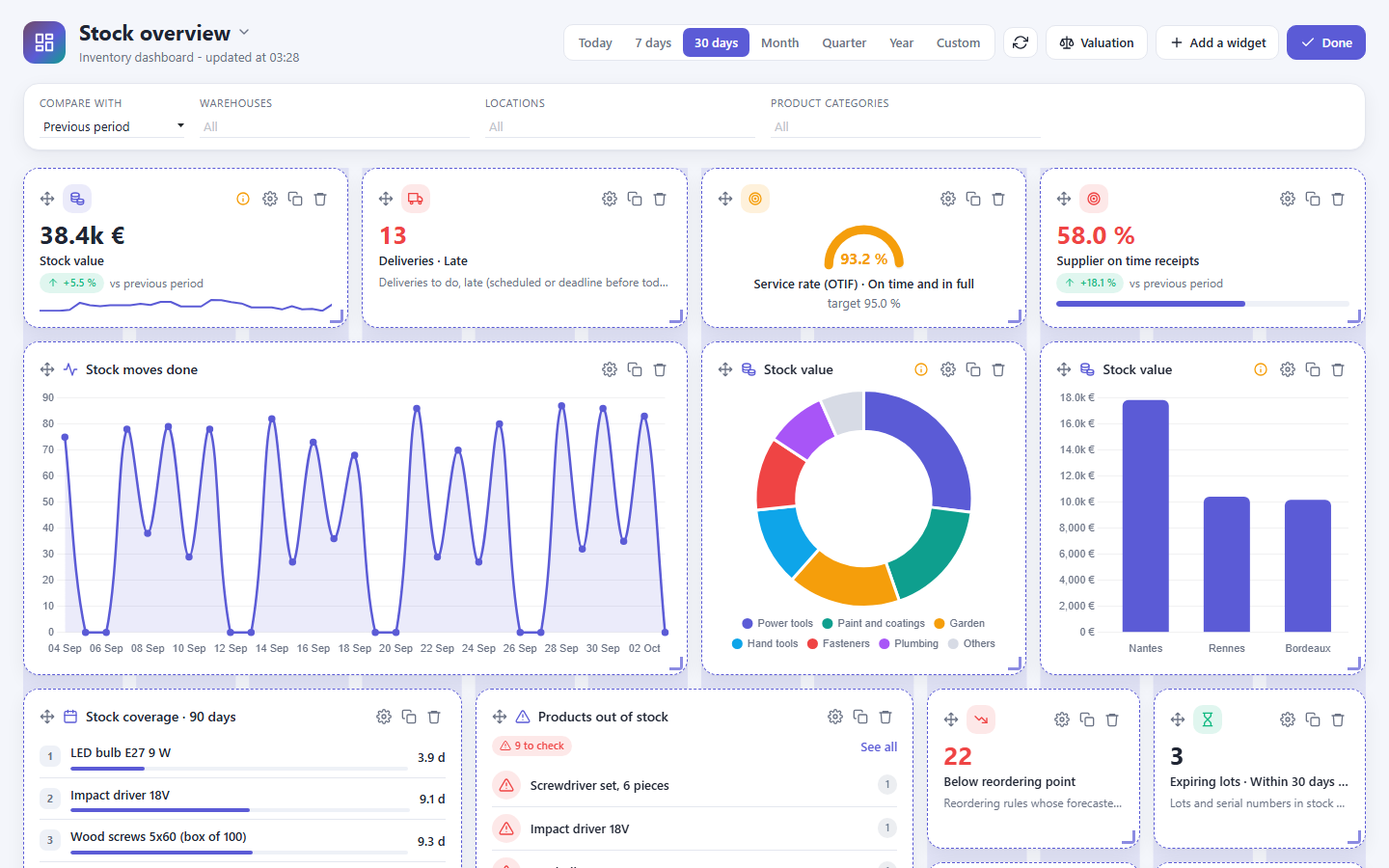1389x868 pixels.
Task: Click move handle of Expiring lots widget
Action: (1178, 719)
